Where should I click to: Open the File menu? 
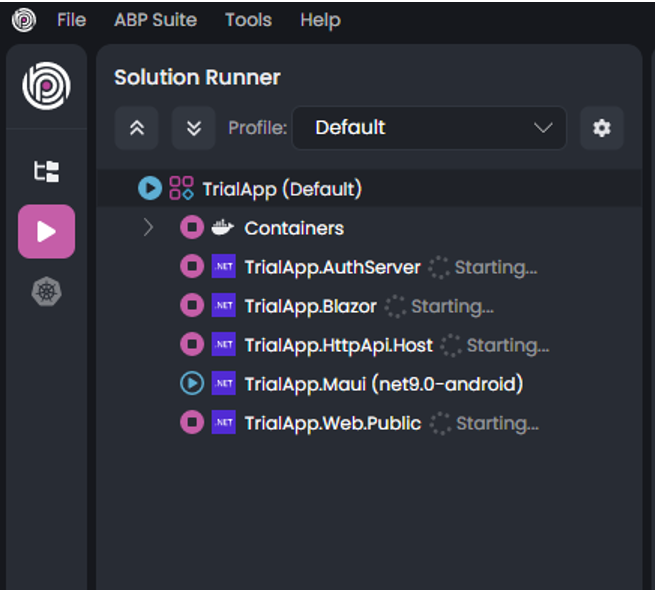point(71,20)
